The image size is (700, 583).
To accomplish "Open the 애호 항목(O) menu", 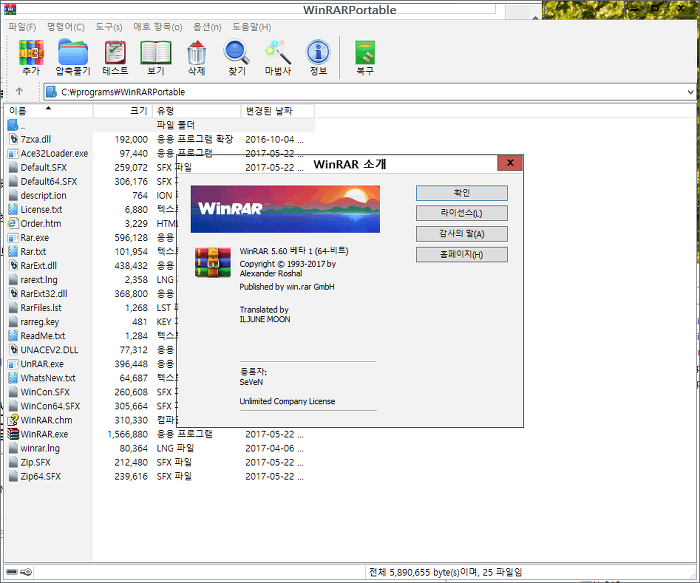I will tap(158, 27).
